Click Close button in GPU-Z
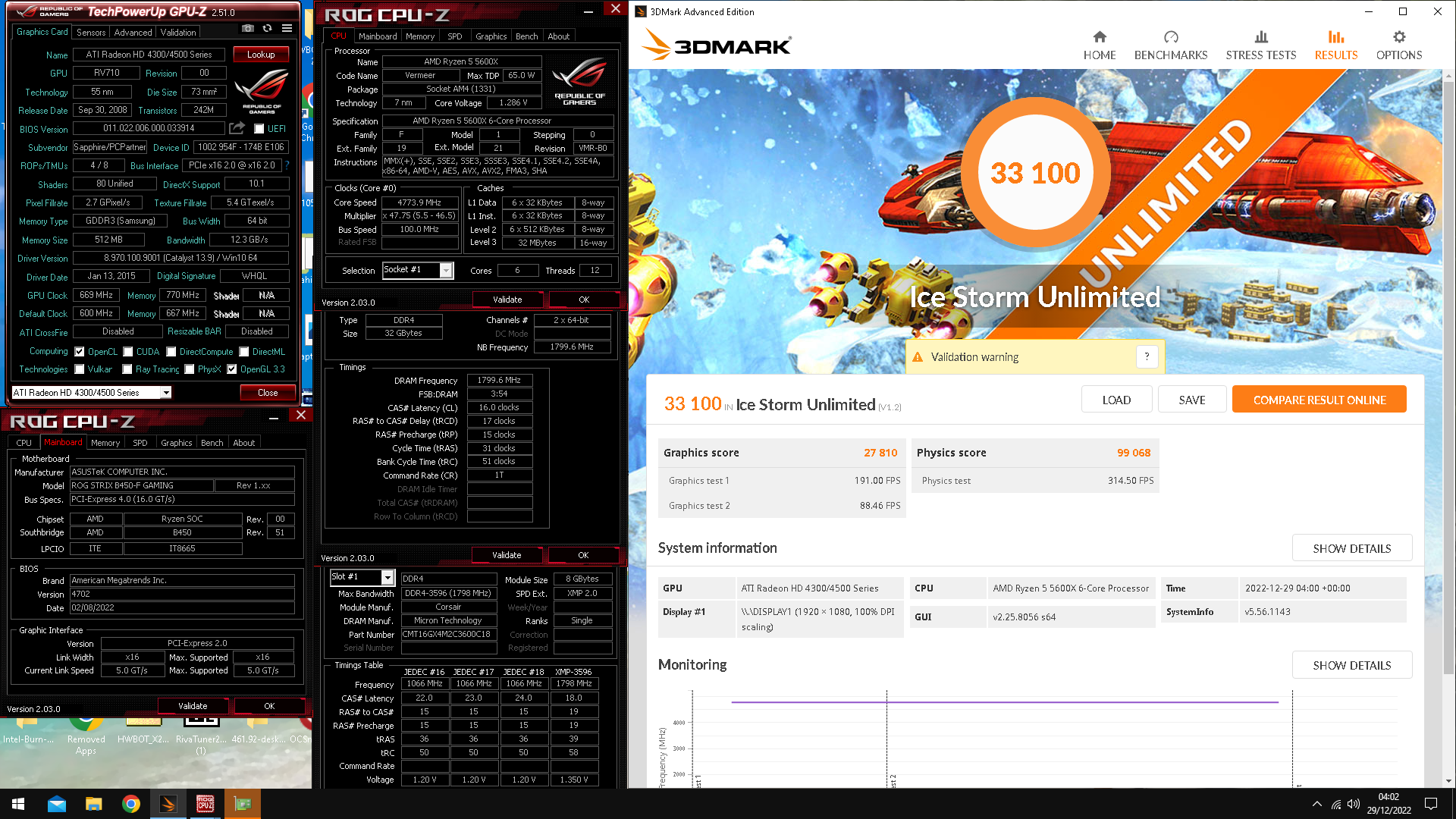 point(268,393)
